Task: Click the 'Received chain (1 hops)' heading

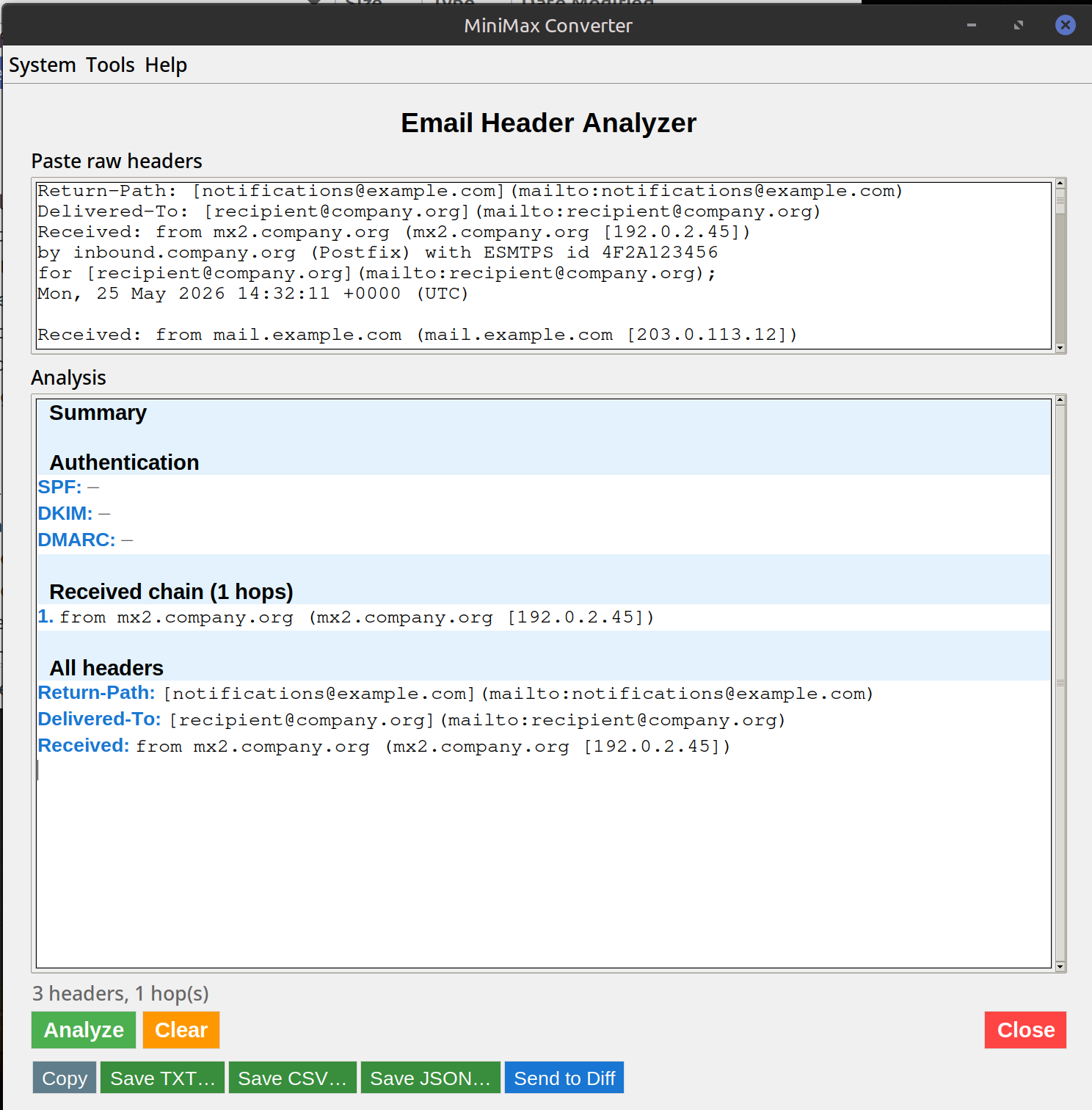Action: point(171,592)
